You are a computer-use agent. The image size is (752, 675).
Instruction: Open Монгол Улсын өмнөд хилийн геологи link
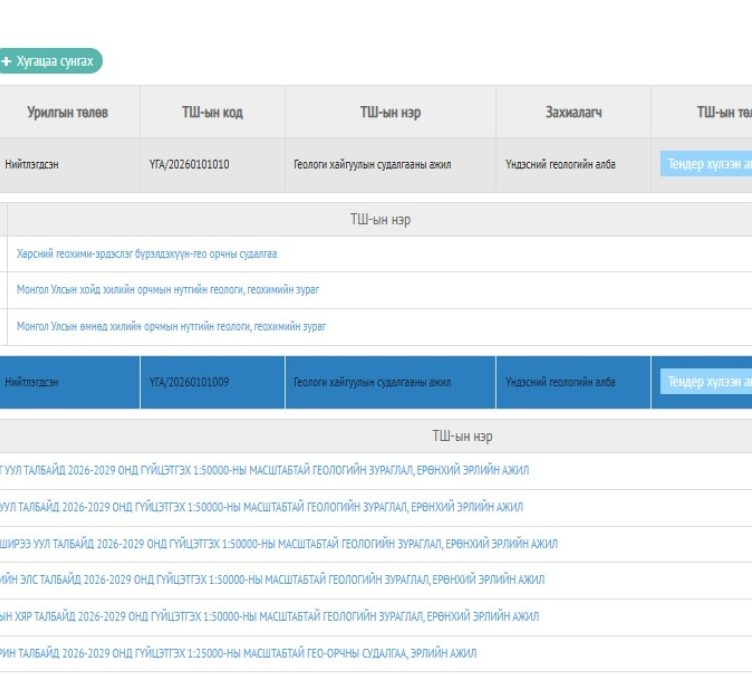point(171,326)
